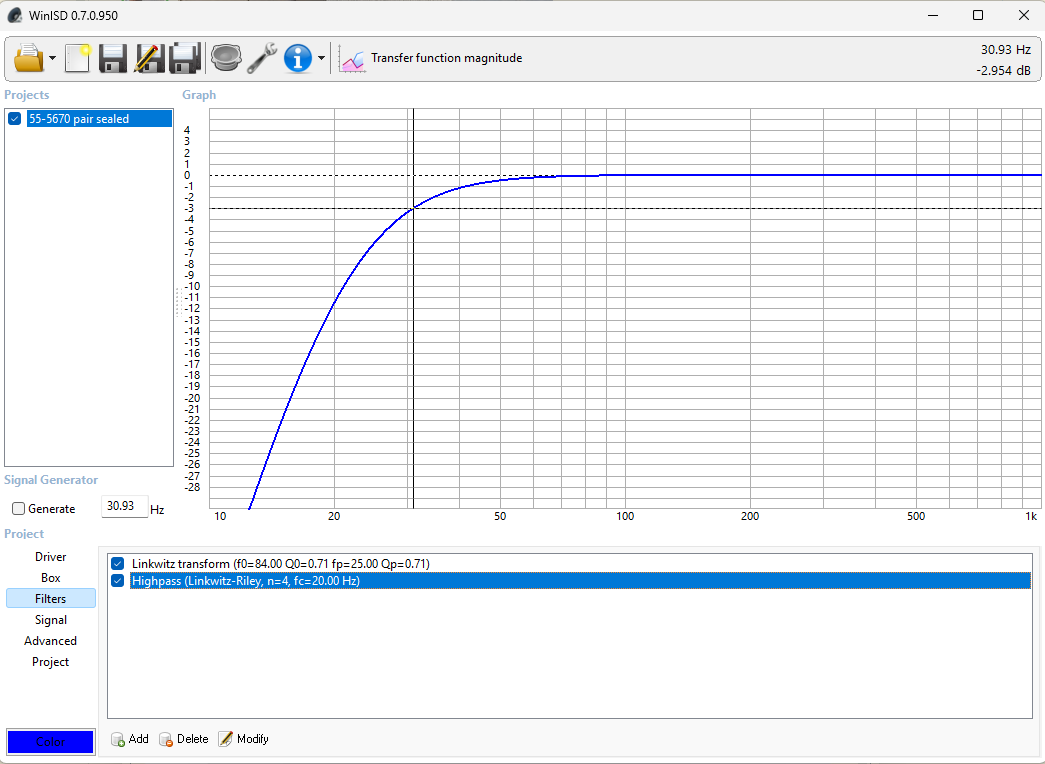The height and width of the screenshot is (764, 1045).
Task: Expand the dropdown arrow beside the open folder
Action: 52,59
